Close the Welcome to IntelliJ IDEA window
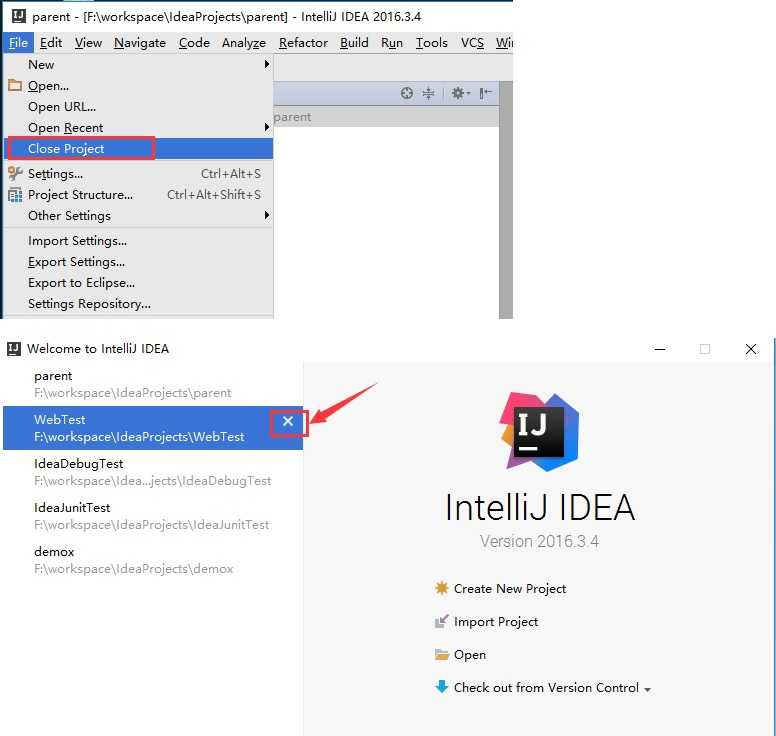Image resolution: width=776 pixels, height=736 pixels. pos(751,349)
